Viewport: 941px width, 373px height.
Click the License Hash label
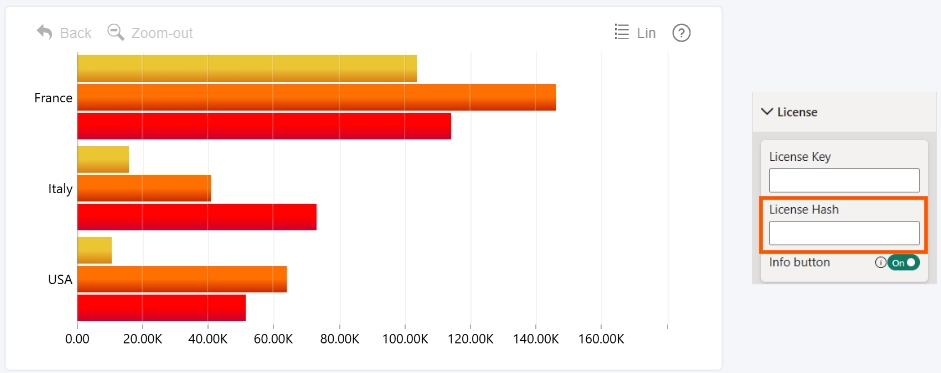[x=804, y=209]
